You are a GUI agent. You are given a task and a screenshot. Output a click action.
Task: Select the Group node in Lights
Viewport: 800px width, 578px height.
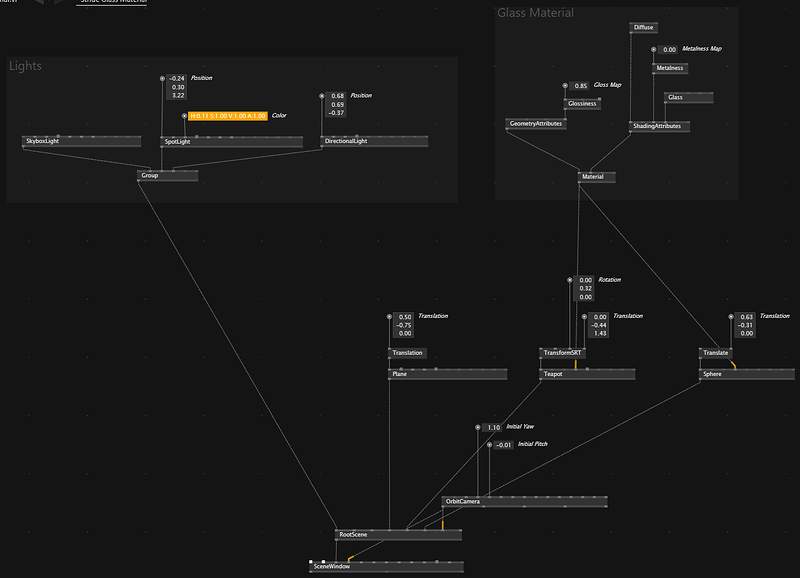tap(167, 175)
